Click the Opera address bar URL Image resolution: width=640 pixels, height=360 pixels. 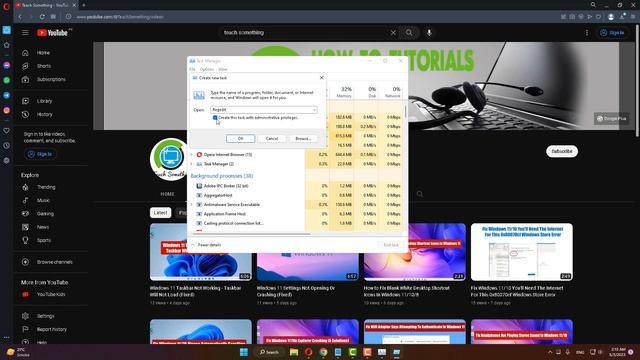120,17
